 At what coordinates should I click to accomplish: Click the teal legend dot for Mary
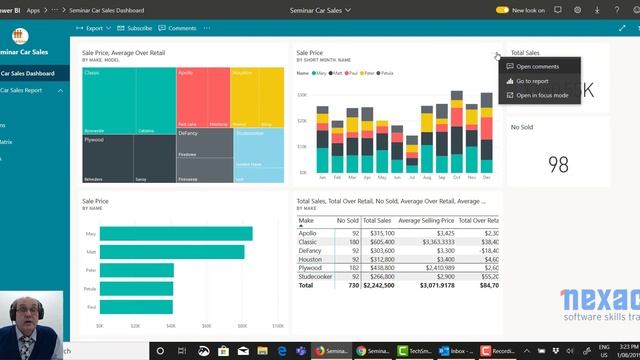click(x=314, y=73)
